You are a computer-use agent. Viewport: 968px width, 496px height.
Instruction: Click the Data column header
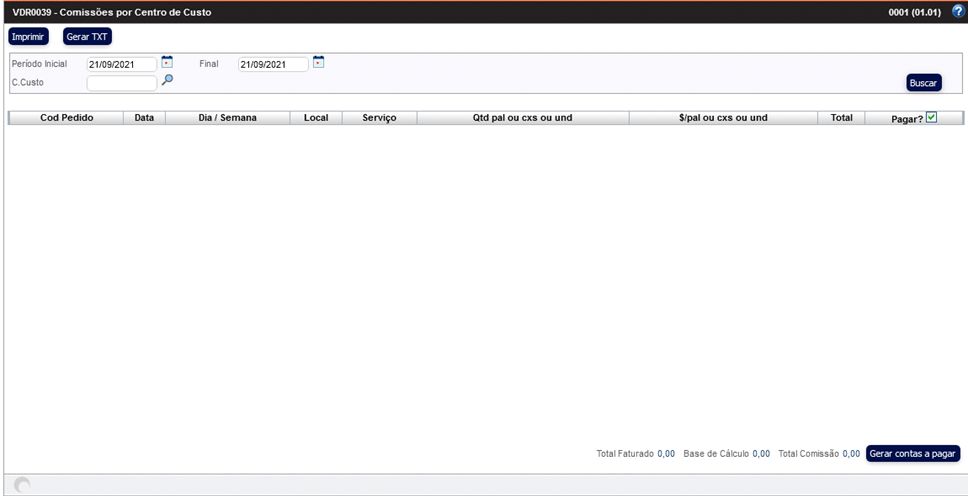tap(144, 118)
